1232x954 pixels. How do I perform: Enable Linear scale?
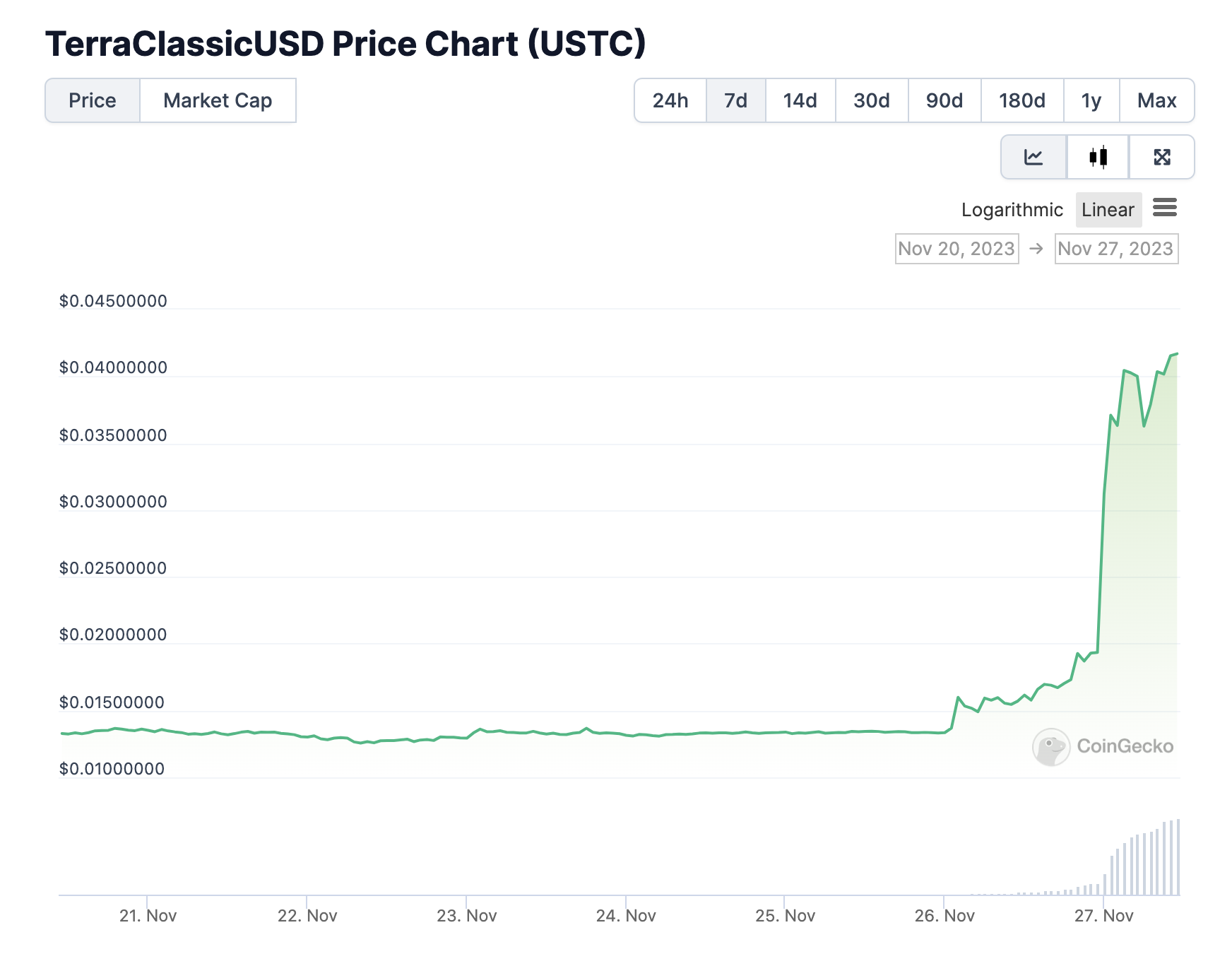[1108, 209]
